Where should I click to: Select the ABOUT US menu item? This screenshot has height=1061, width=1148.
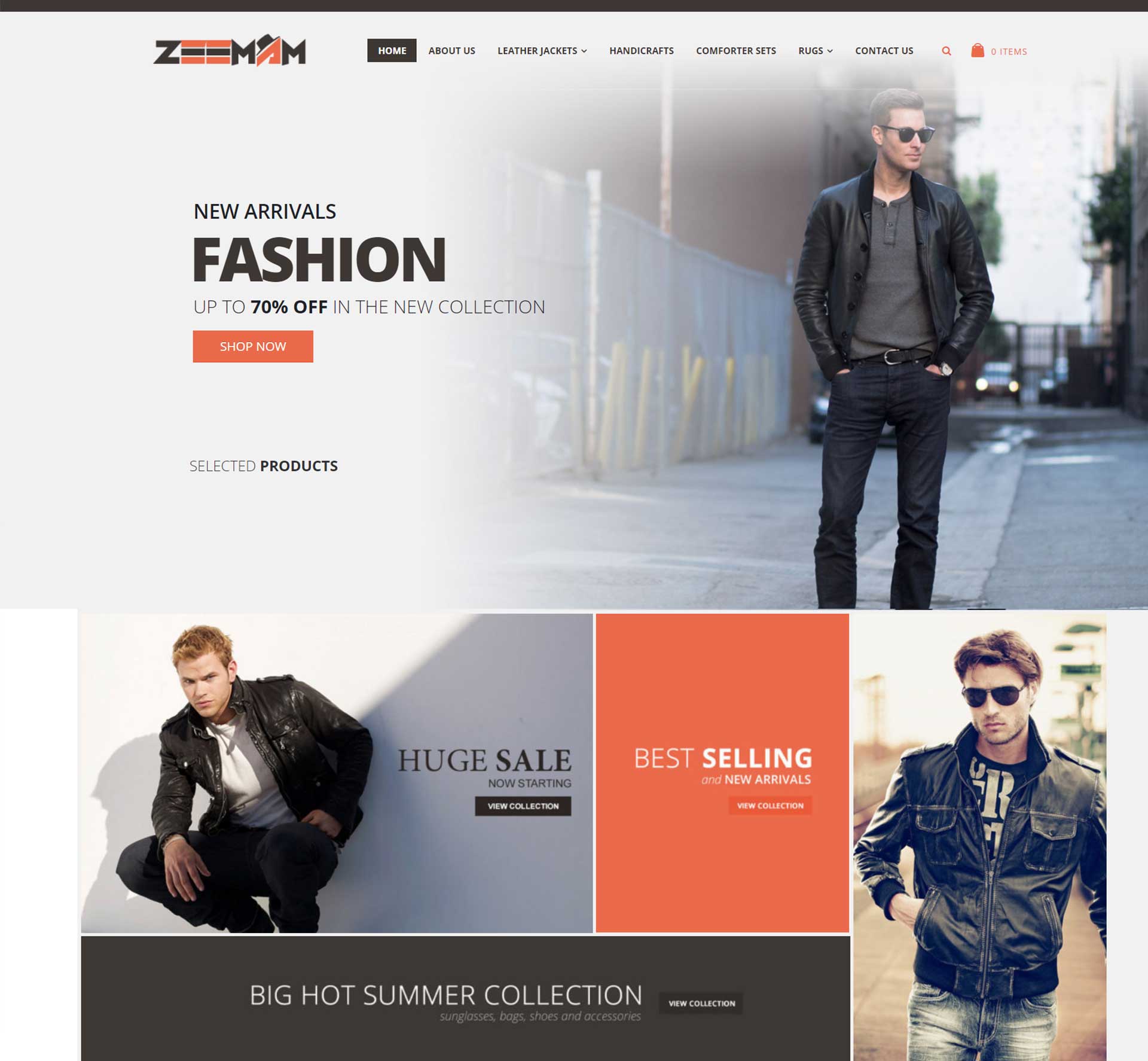(x=453, y=50)
